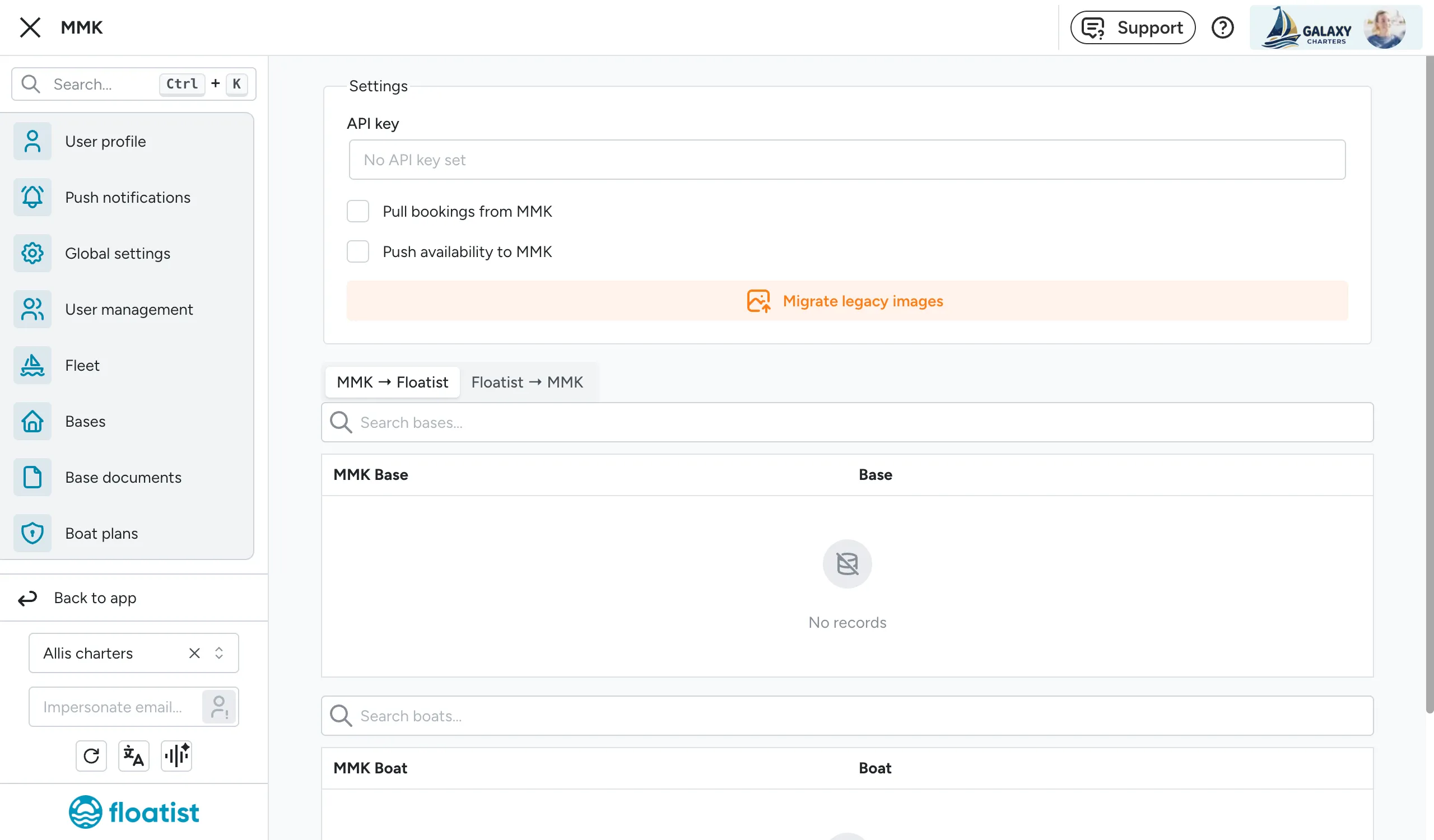Image resolution: width=1434 pixels, height=840 pixels.
Task: Click the Galaxy Charters logo
Action: (1306, 27)
